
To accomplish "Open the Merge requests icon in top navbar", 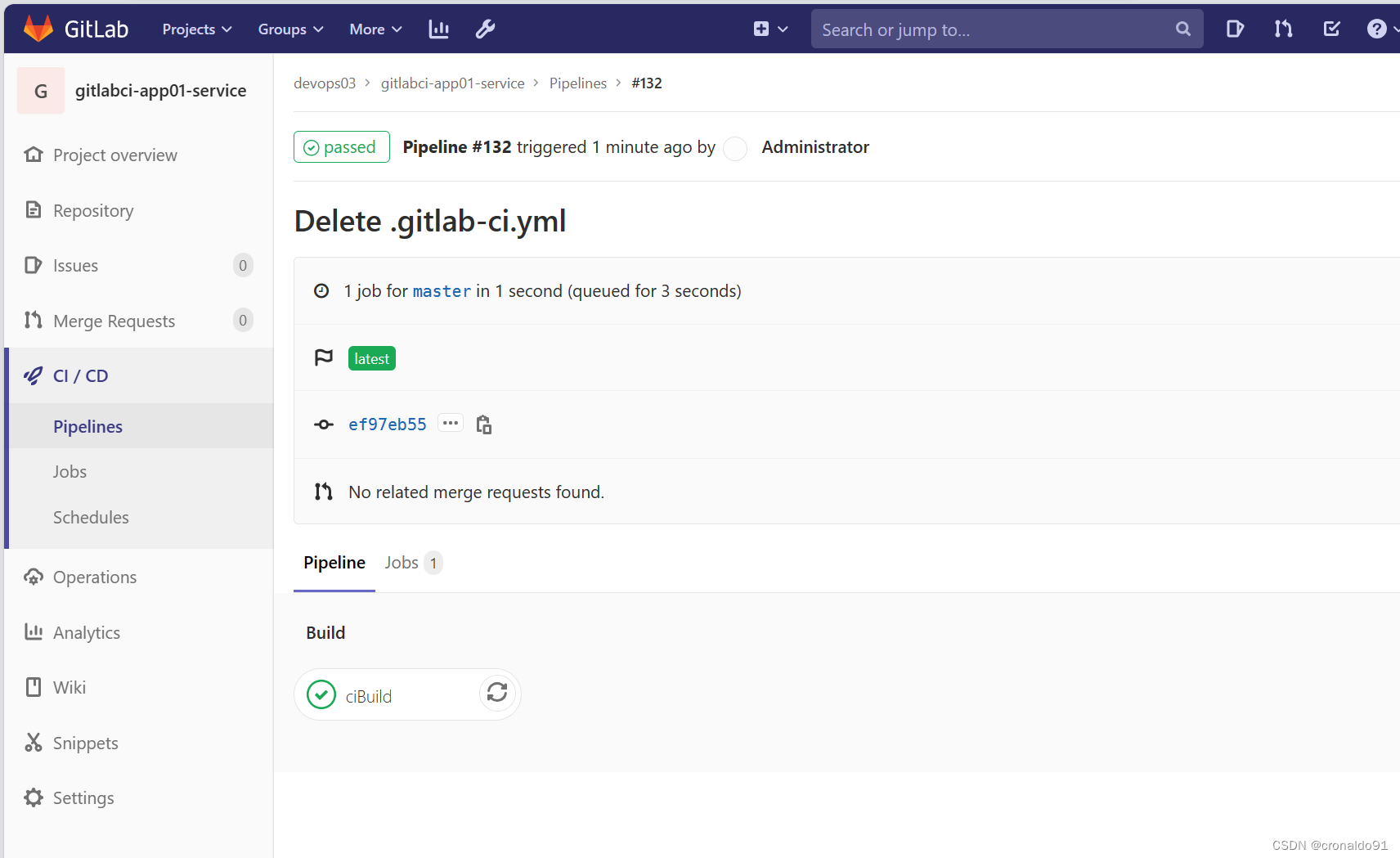I will coord(1283,29).
